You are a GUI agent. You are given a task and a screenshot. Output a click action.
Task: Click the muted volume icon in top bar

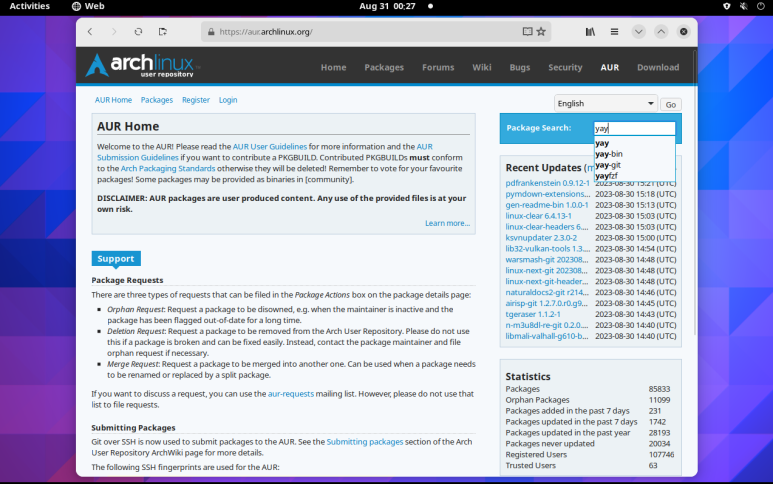[743, 6]
